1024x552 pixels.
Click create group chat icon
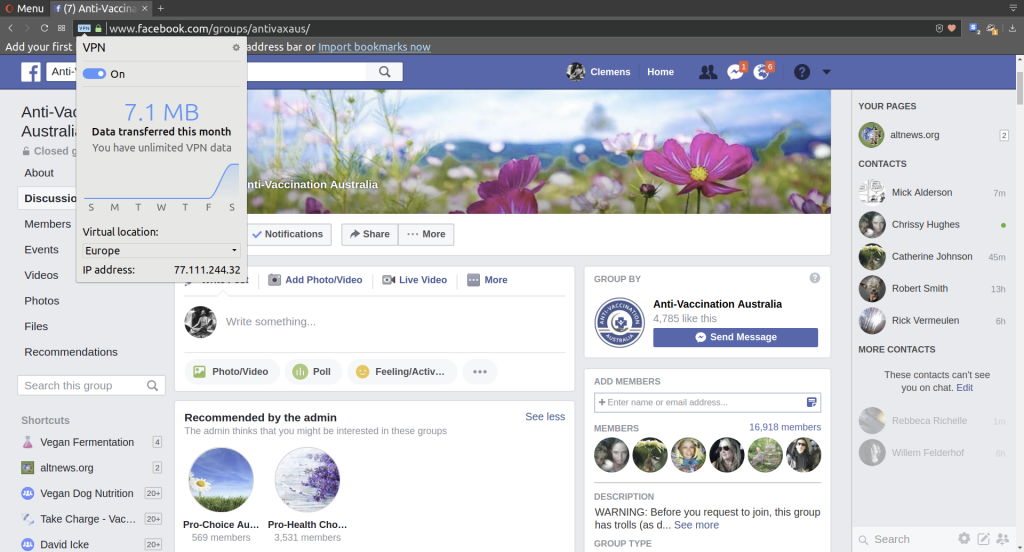[1003, 539]
